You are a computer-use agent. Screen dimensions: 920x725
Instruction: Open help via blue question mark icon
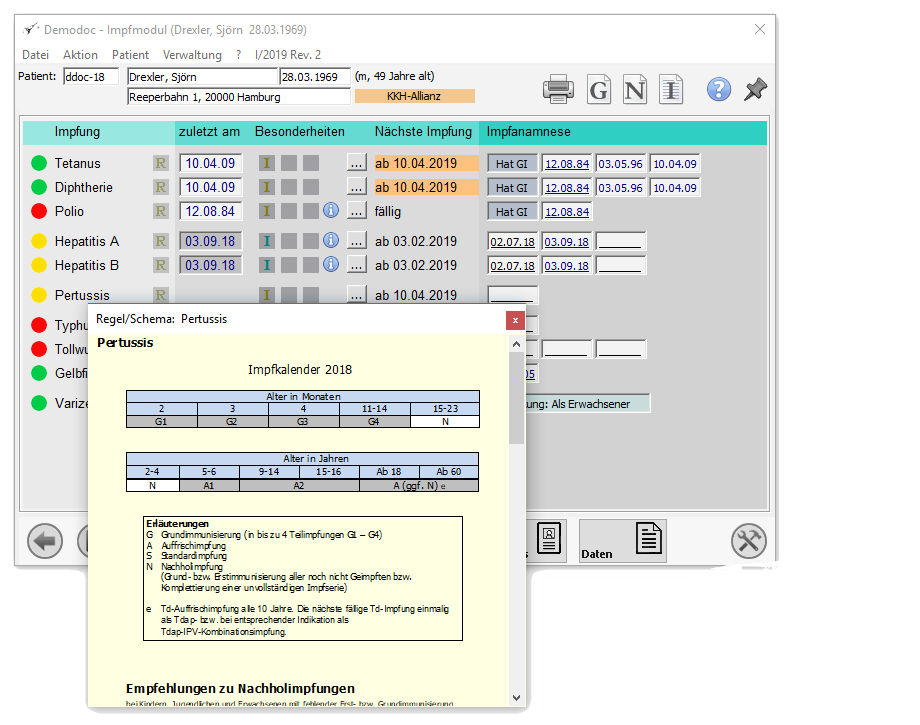pos(719,89)
